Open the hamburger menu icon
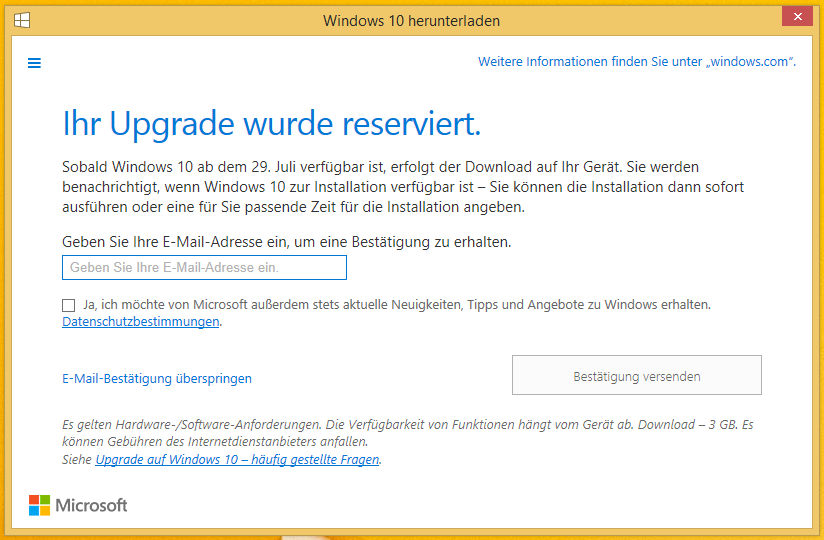Screen dimensions: 824x540 click(34, 63)
